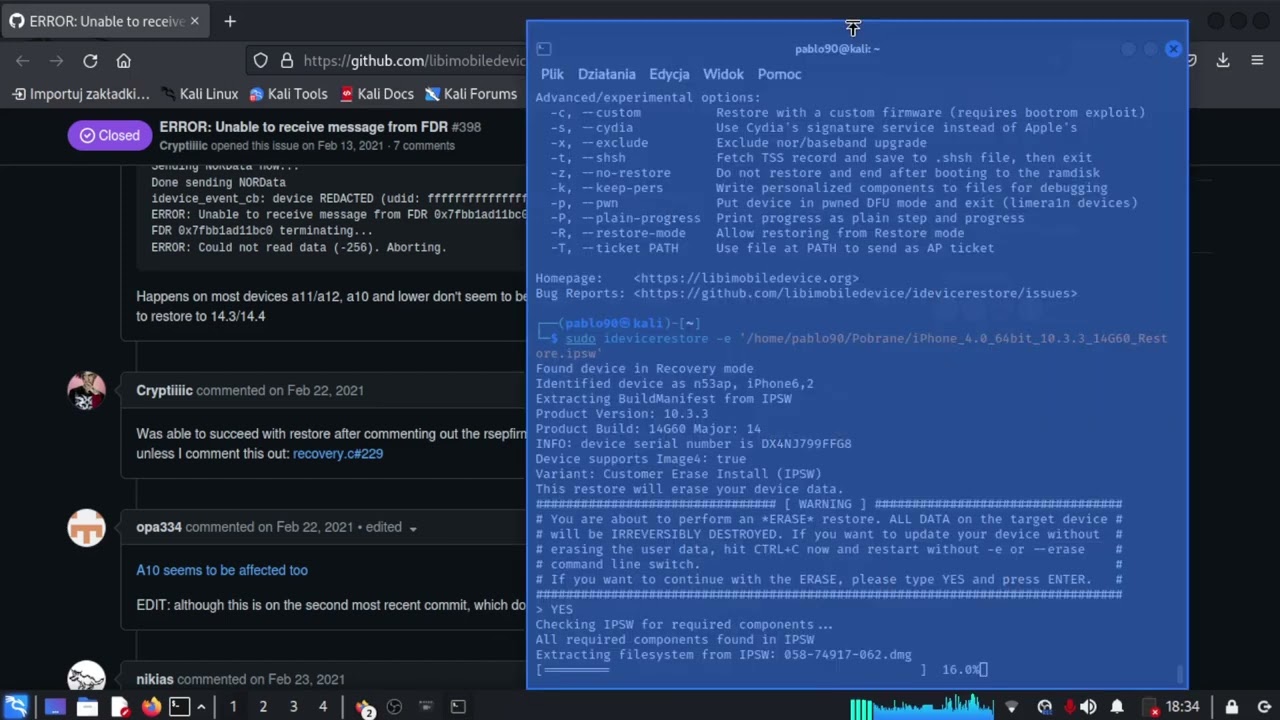Image resolution: width=1280 pixels, height=720 pixels.
Task: Open opa334 user profile link
Action: coord(159,527)
